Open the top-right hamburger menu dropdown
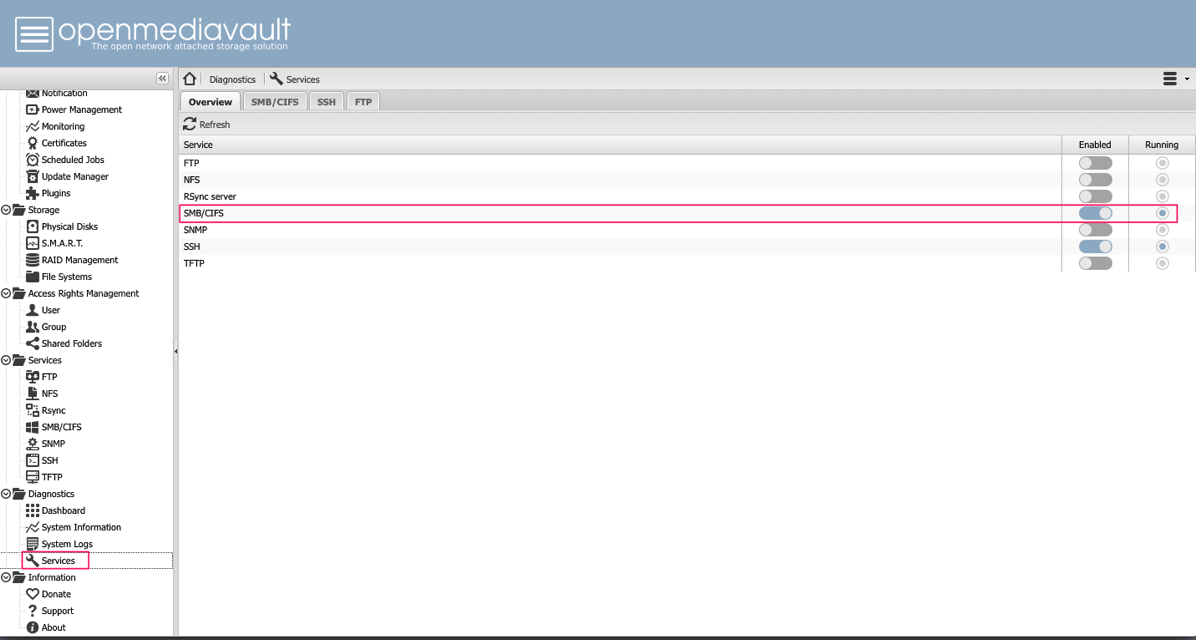Screen dimensions: 1196x640 1175,79
